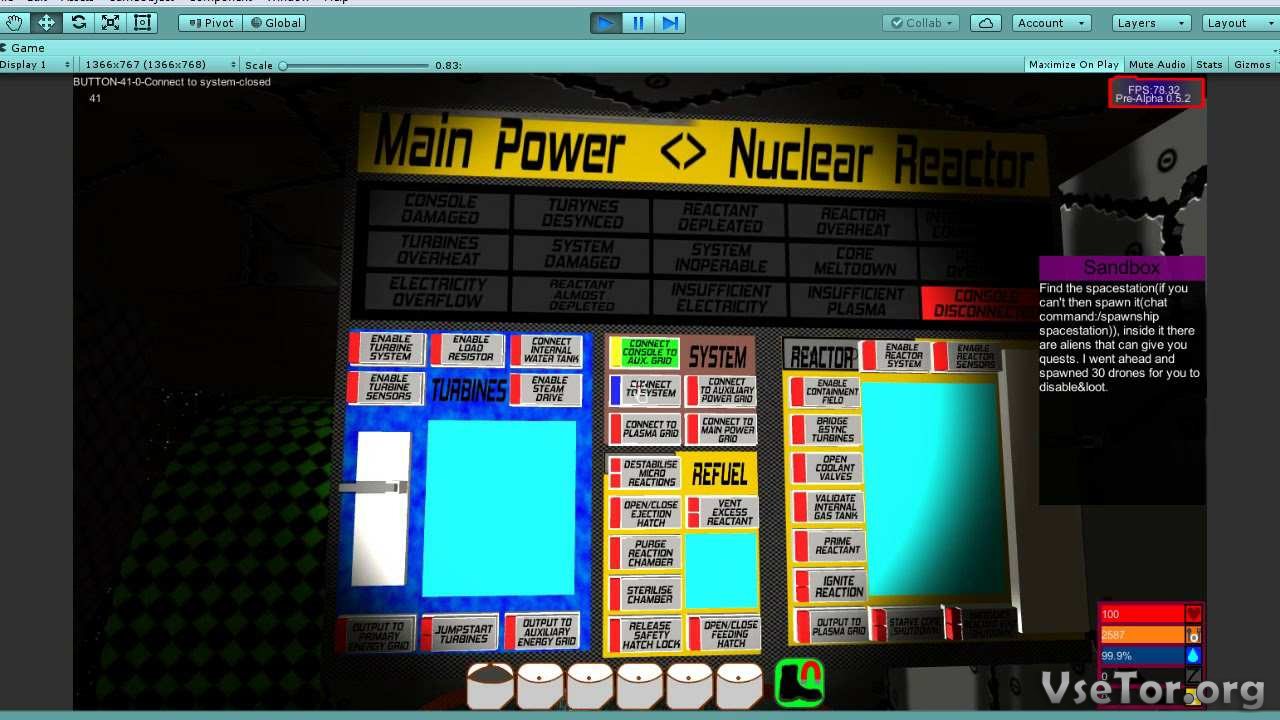
Task: Select the Rect transform tool
Action: click(143, 23)
